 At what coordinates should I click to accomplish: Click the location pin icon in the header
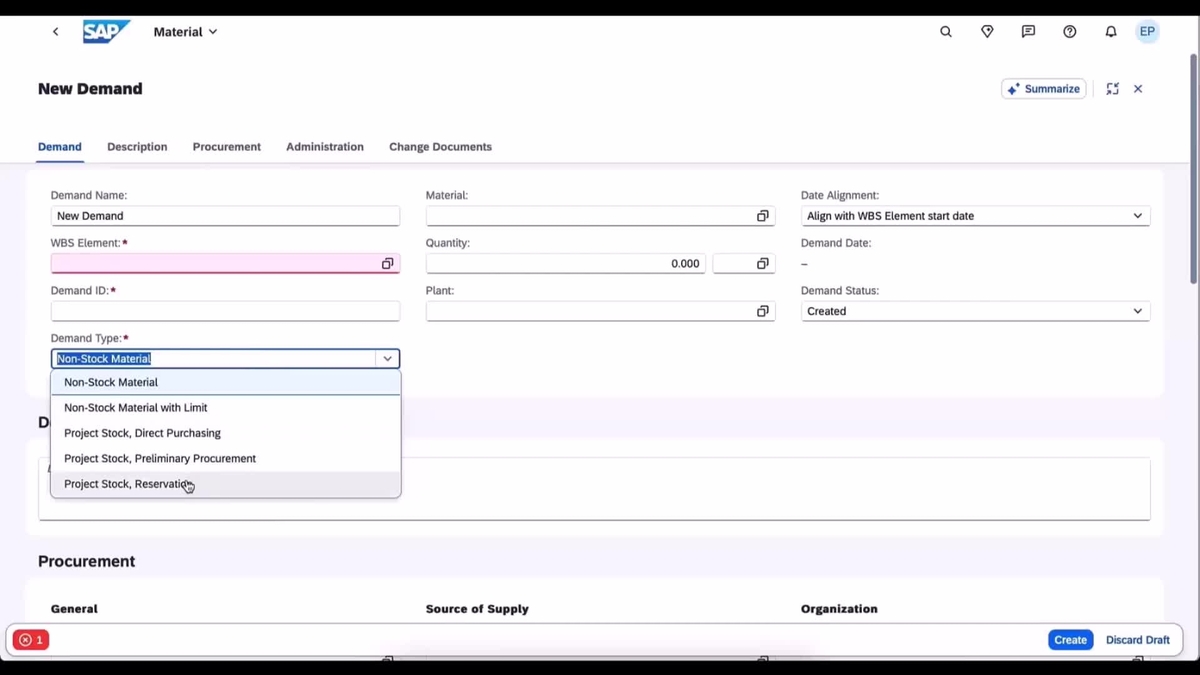click(986, 31)
